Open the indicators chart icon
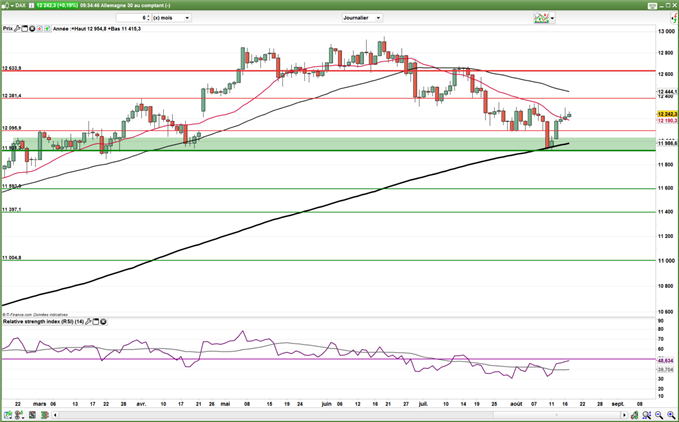This screenshot has height=422, width=679. pyautogui.click(x=541, y=18)
